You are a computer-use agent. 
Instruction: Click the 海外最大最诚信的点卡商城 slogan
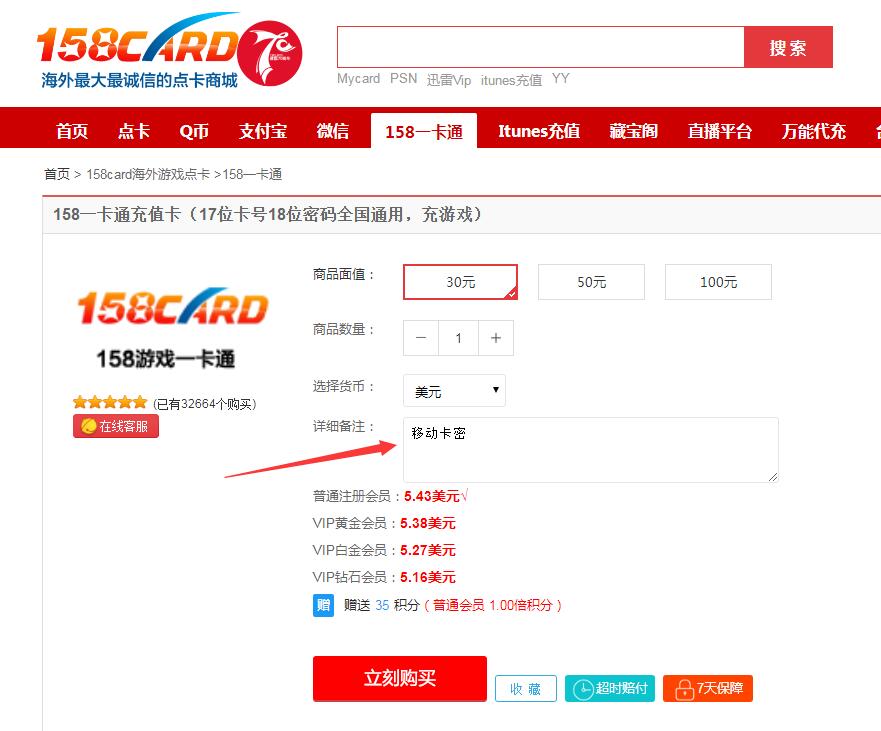[139, 80]
